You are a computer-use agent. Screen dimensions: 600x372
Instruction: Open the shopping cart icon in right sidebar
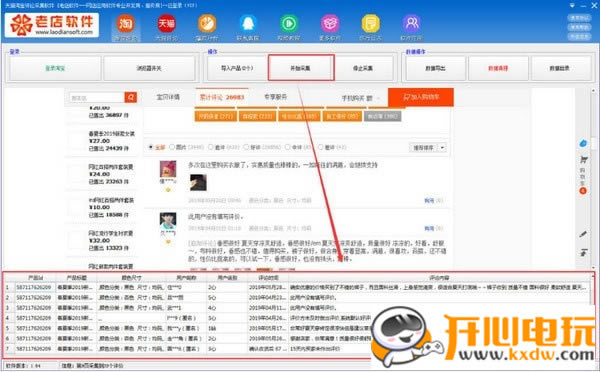pos(583,160)
